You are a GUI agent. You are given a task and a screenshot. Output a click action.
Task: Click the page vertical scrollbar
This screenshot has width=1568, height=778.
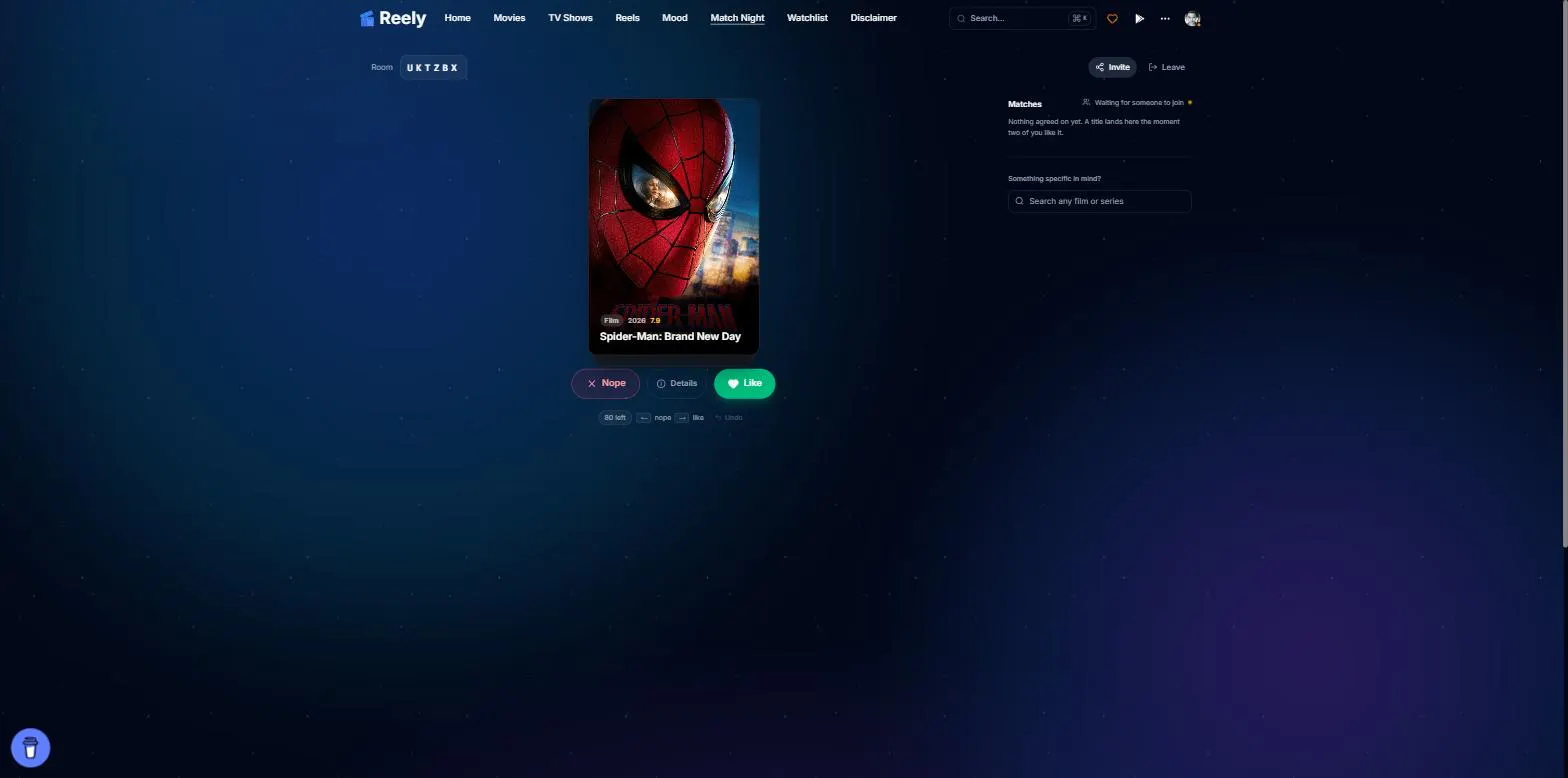coord(1563,273)
